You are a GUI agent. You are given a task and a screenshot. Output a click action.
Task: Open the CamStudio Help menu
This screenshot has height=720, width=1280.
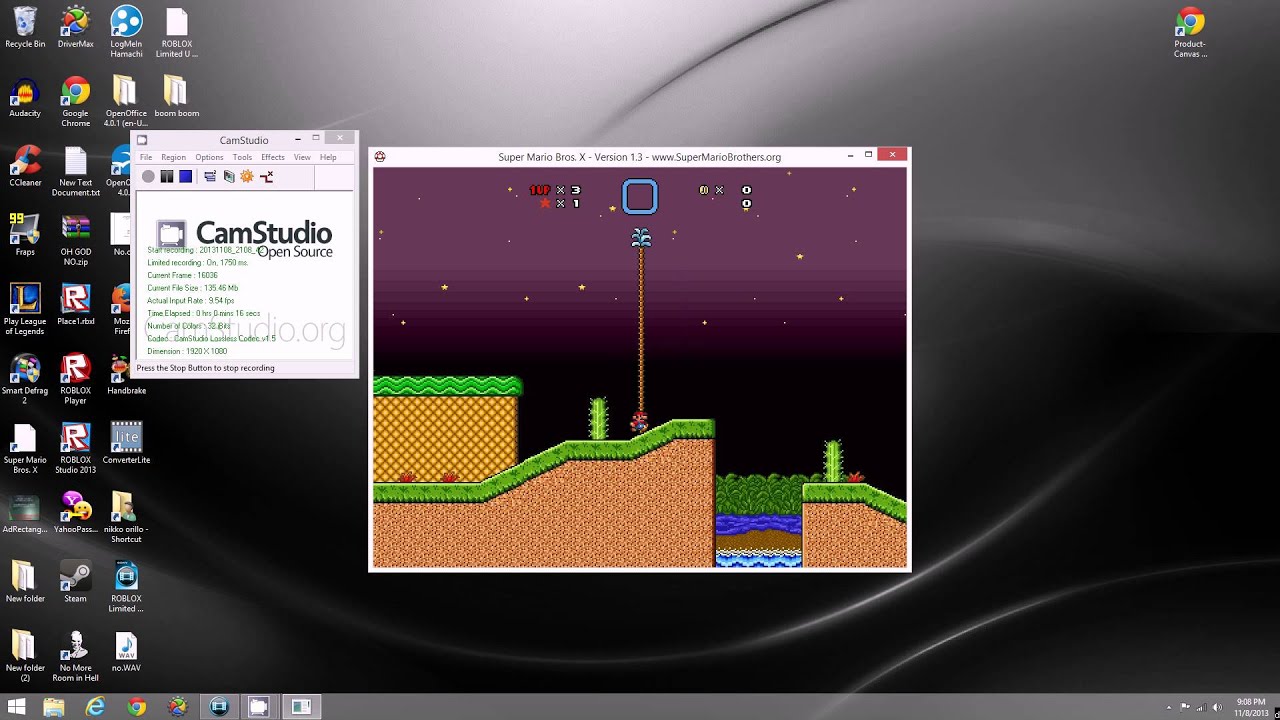pos(328,157)
